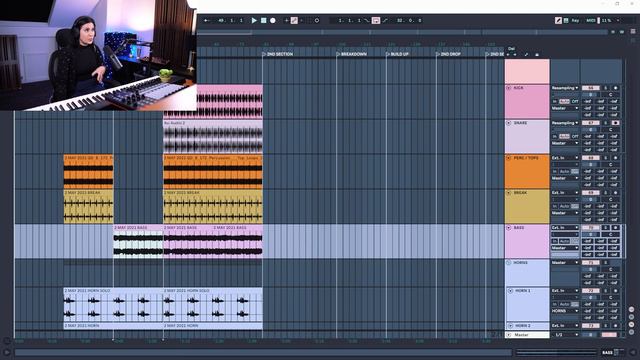Image resolution: width=640 pixels, height=360 pixels.
Task: Toggle Draw Mode pencil icon
Action: tap(558, 20)
